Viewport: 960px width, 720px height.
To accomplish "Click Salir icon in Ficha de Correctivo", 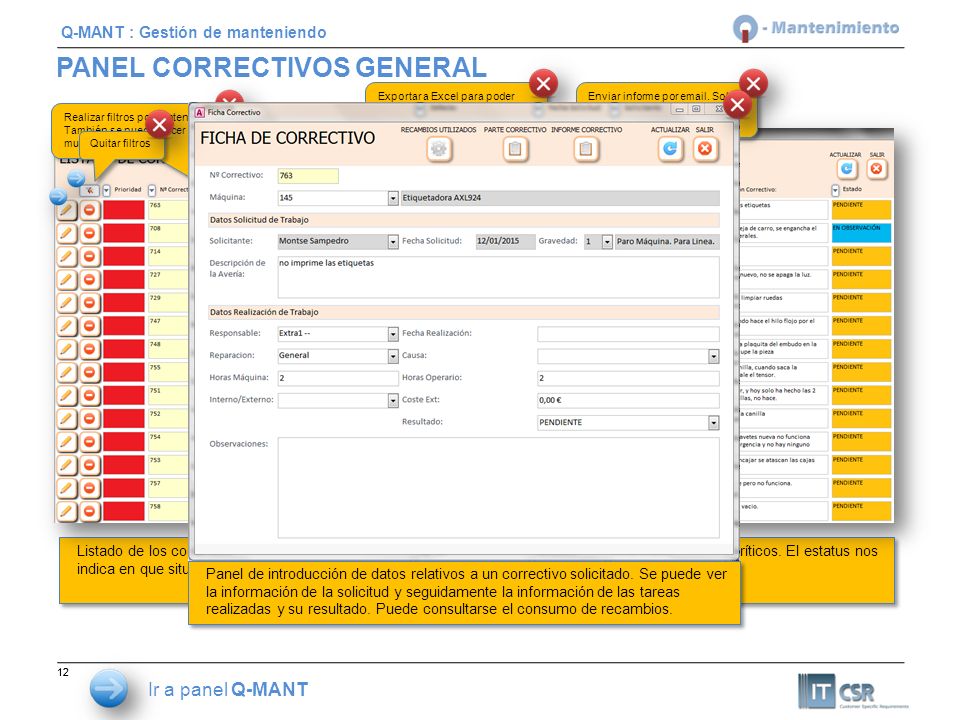I will point(705,149).
